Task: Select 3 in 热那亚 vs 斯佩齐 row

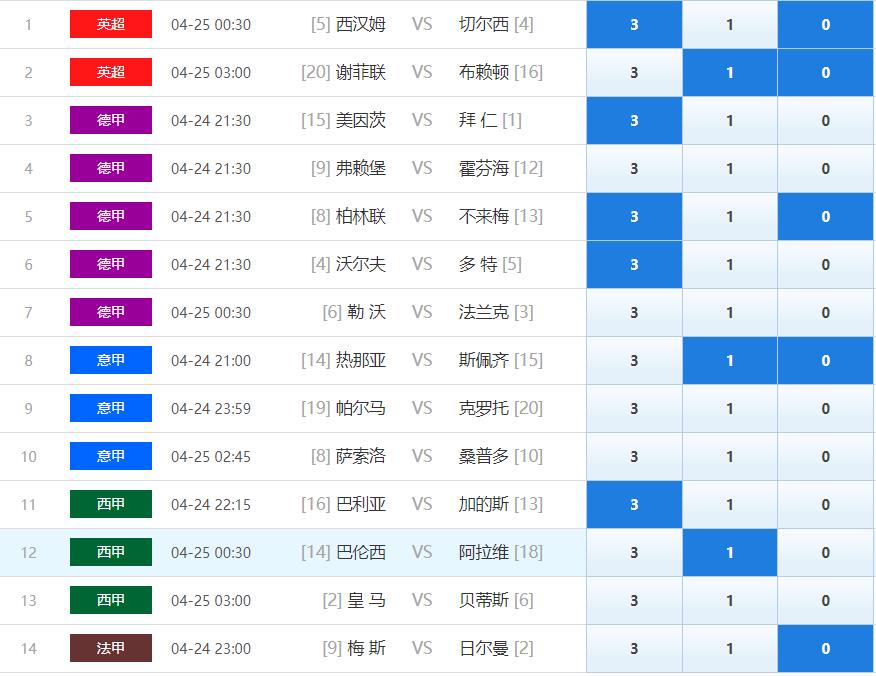Action: (x=634, y=361)
